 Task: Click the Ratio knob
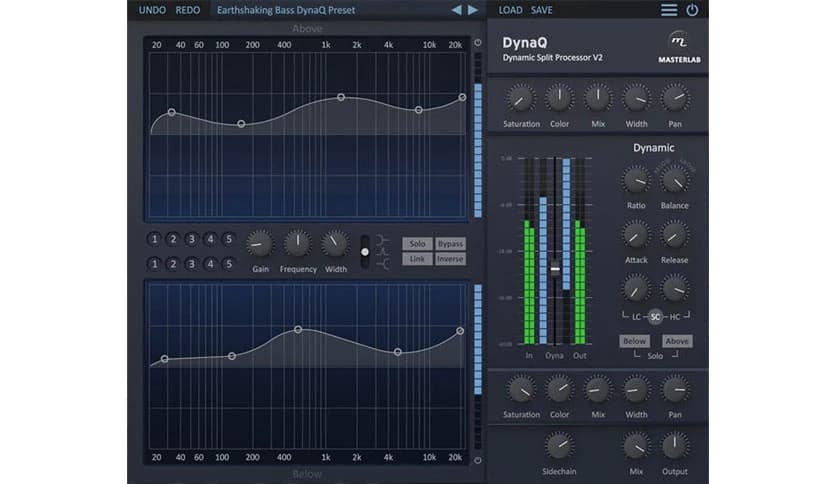[x=636, y=180]
